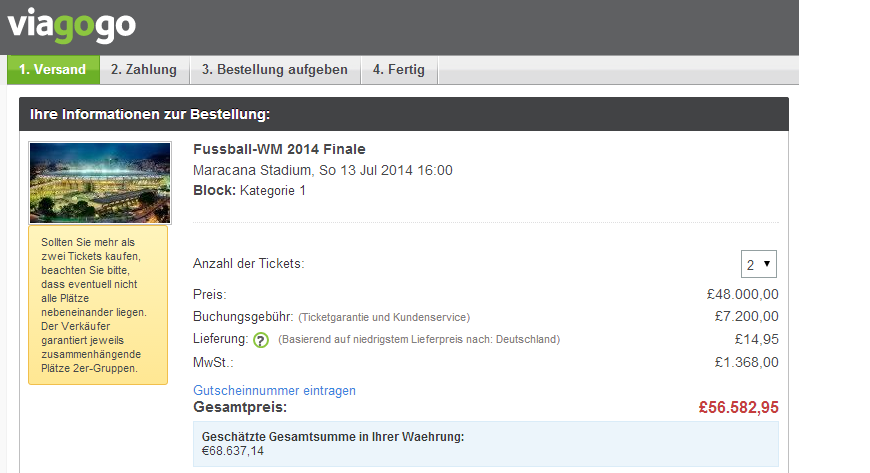Click the Maracana stadium thumbnail image
The height and width of the screenshot is (473, 870).
tap(100, 183)
